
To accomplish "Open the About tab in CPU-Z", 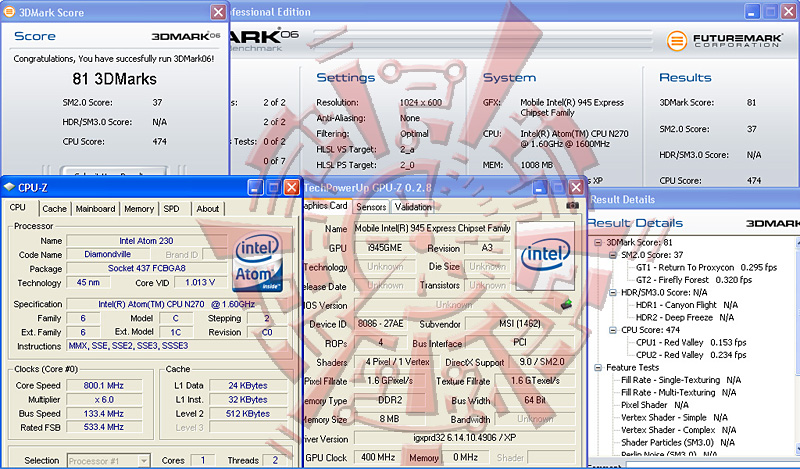I will pyautogui.click(x=208, y=209).
